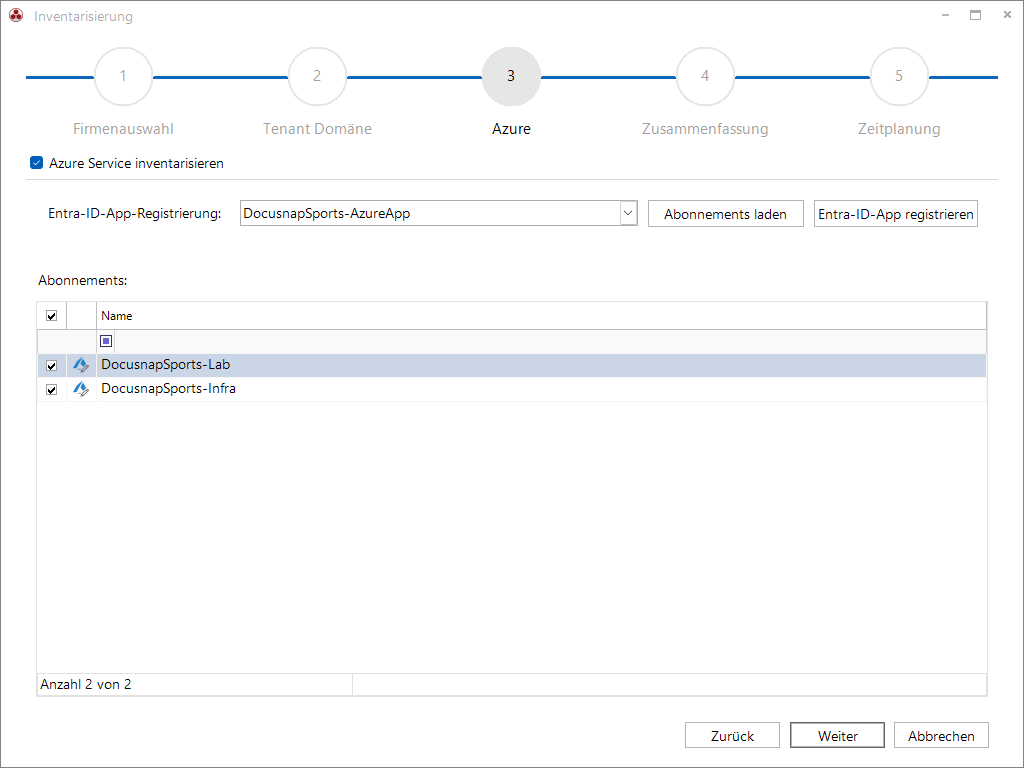
Task: Click the Name filter input field
Action: [x=550, y=341]
